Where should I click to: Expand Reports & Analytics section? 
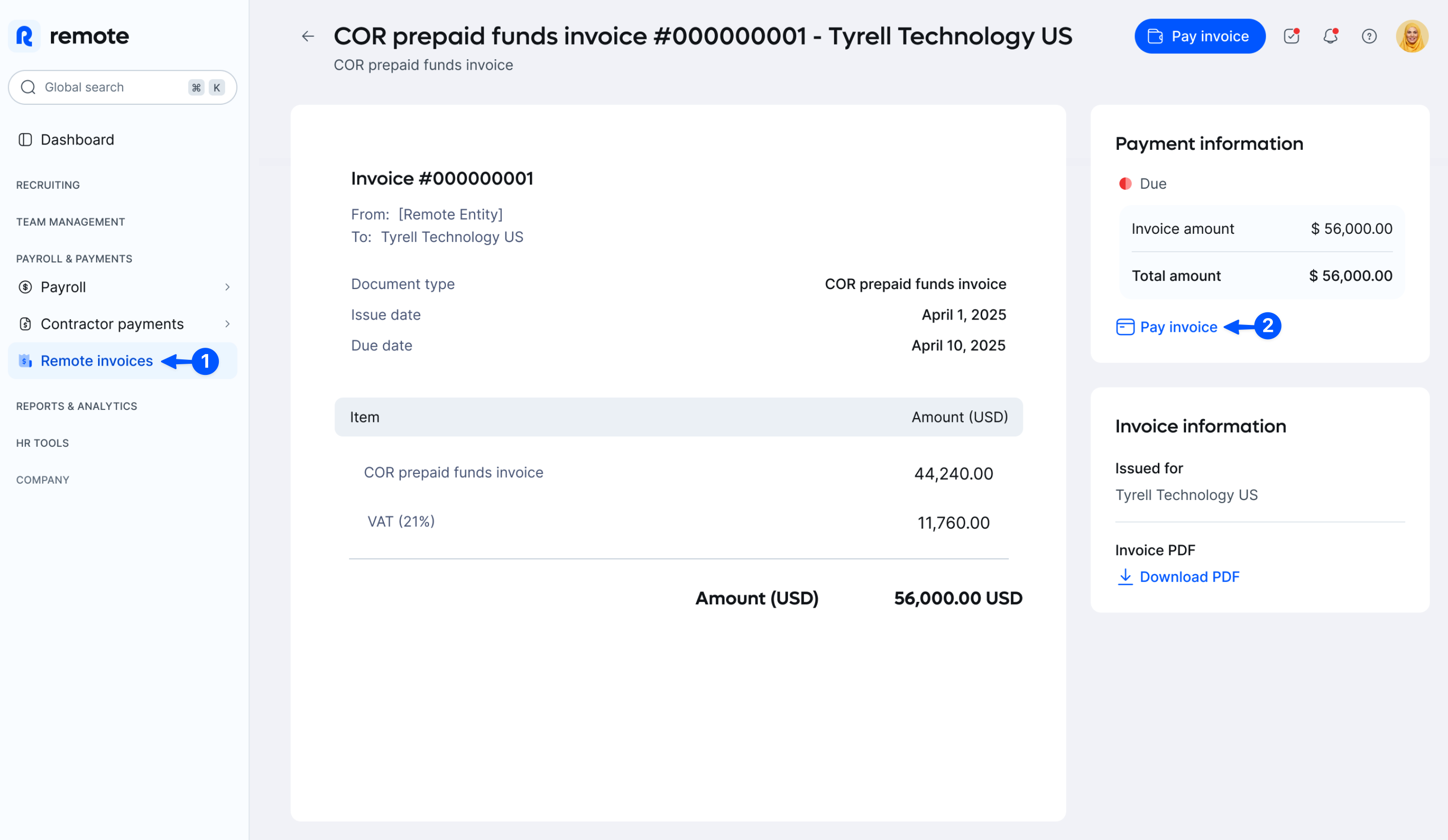click(x=76, y=406)
